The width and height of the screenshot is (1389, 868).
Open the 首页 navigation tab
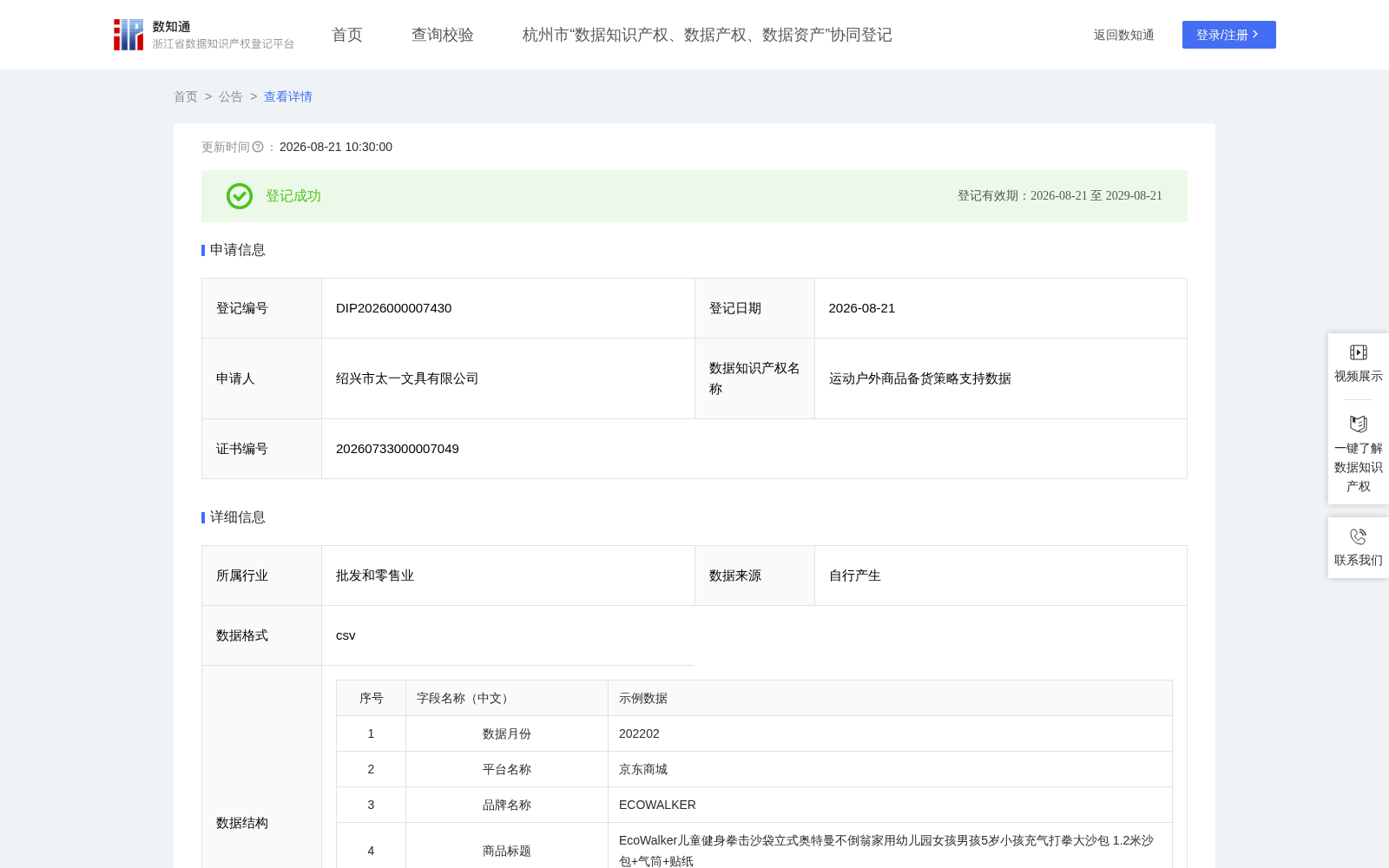point(347,35)
